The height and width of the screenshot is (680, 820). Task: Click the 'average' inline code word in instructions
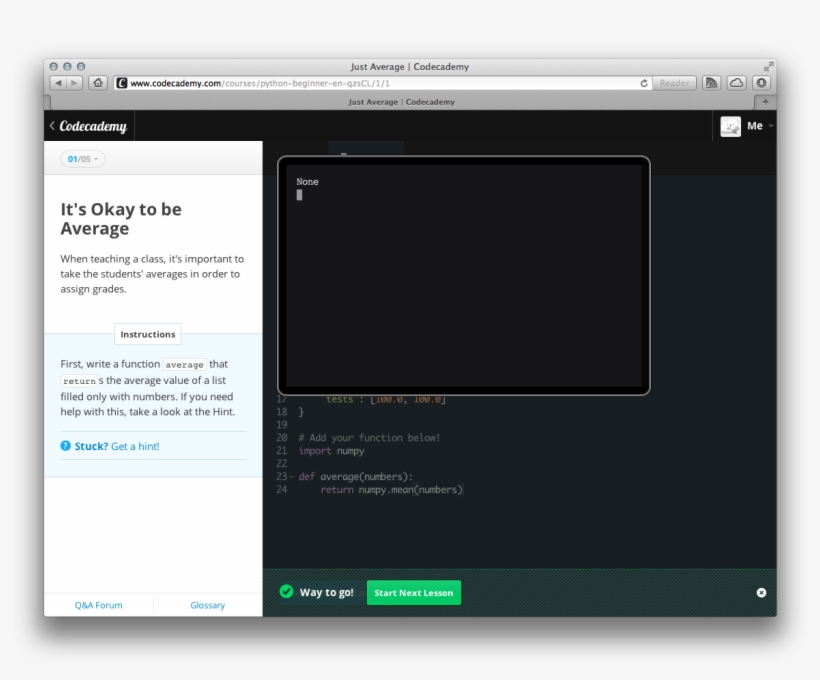pos(185,365)
